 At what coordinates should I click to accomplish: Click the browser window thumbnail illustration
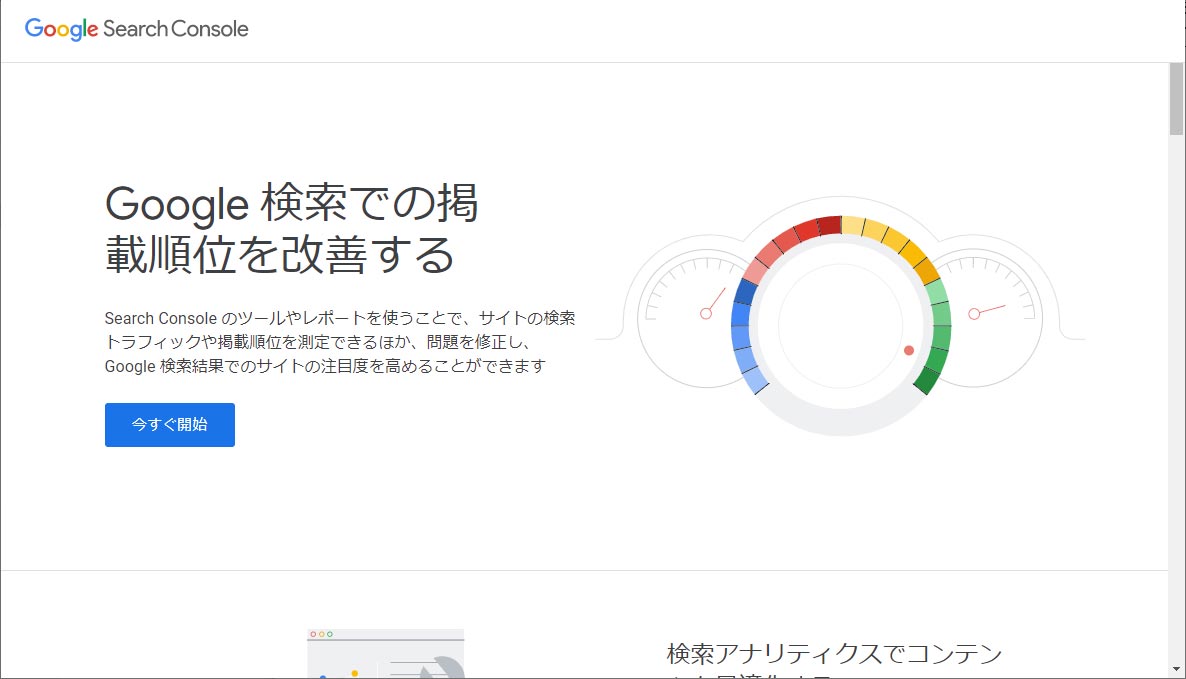pyautogui.click(x=386, y=653)
